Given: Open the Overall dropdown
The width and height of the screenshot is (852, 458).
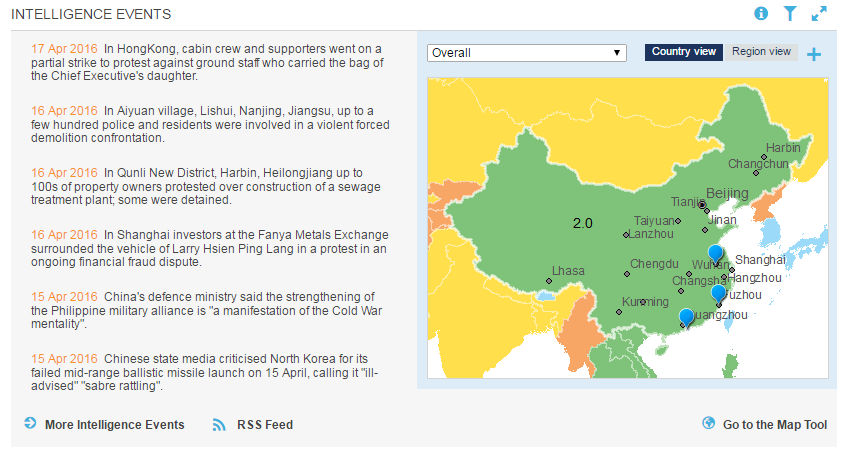Looking at the screenshot, I should 526,53.
